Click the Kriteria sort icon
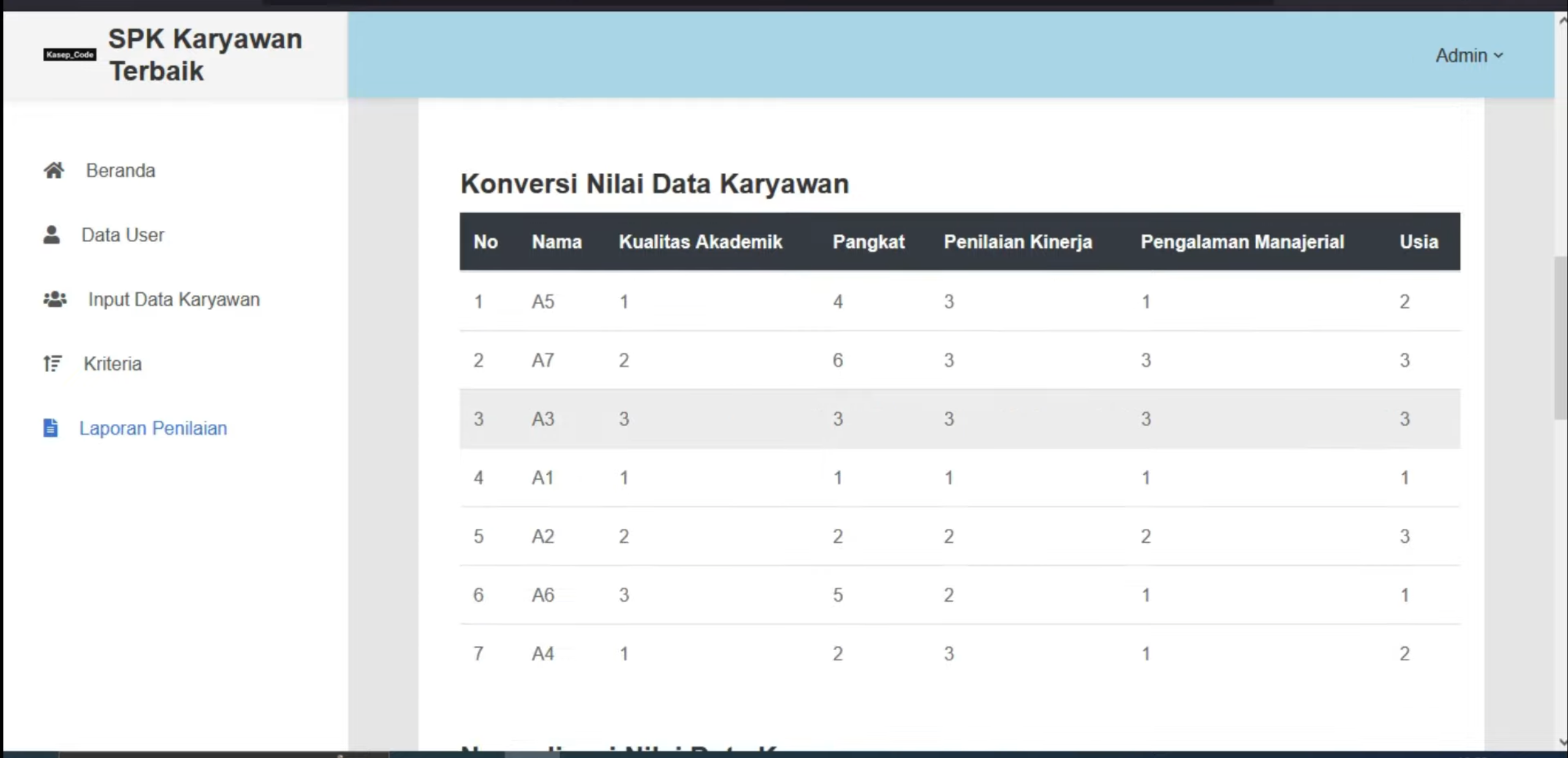The image size is (1568, 758). click(x=53, y=363)
